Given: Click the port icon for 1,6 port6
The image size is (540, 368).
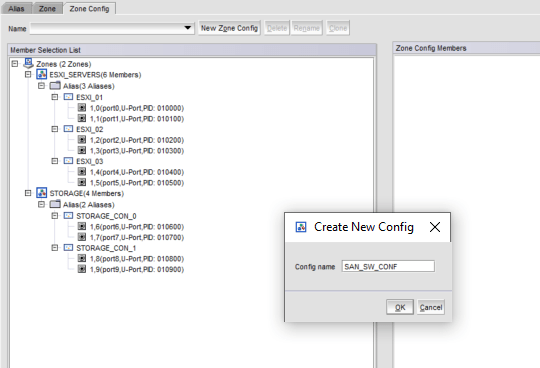Looking at the screenshot, I should (82, 227).
